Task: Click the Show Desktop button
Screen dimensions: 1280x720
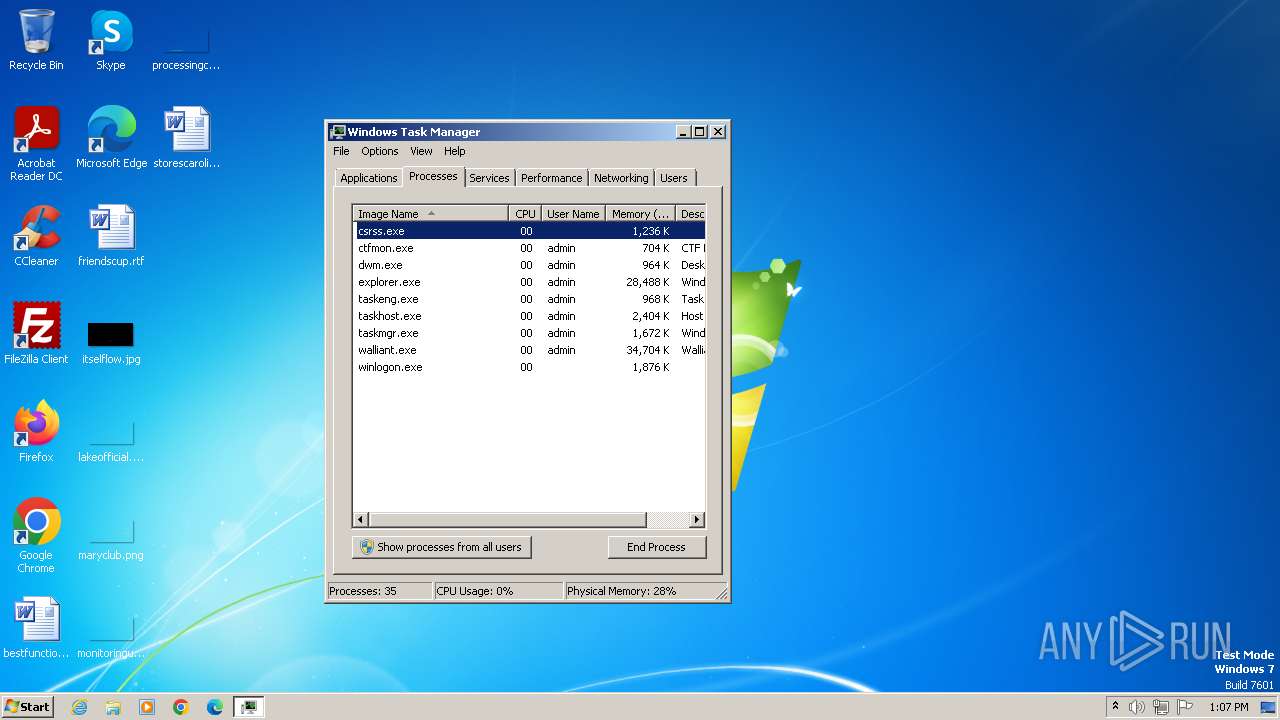Action: (1268, 707)
